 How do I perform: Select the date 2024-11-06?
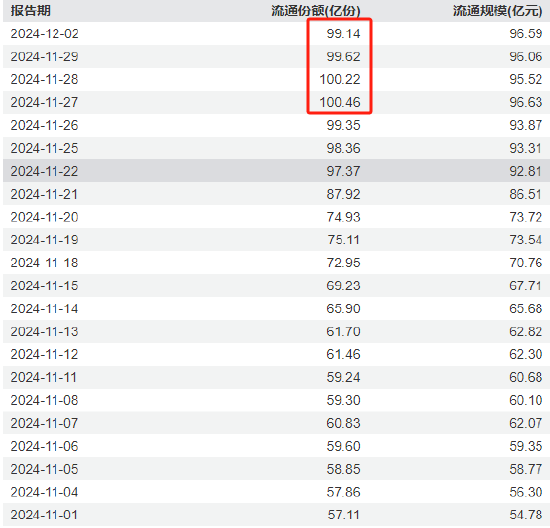(45, 446)
